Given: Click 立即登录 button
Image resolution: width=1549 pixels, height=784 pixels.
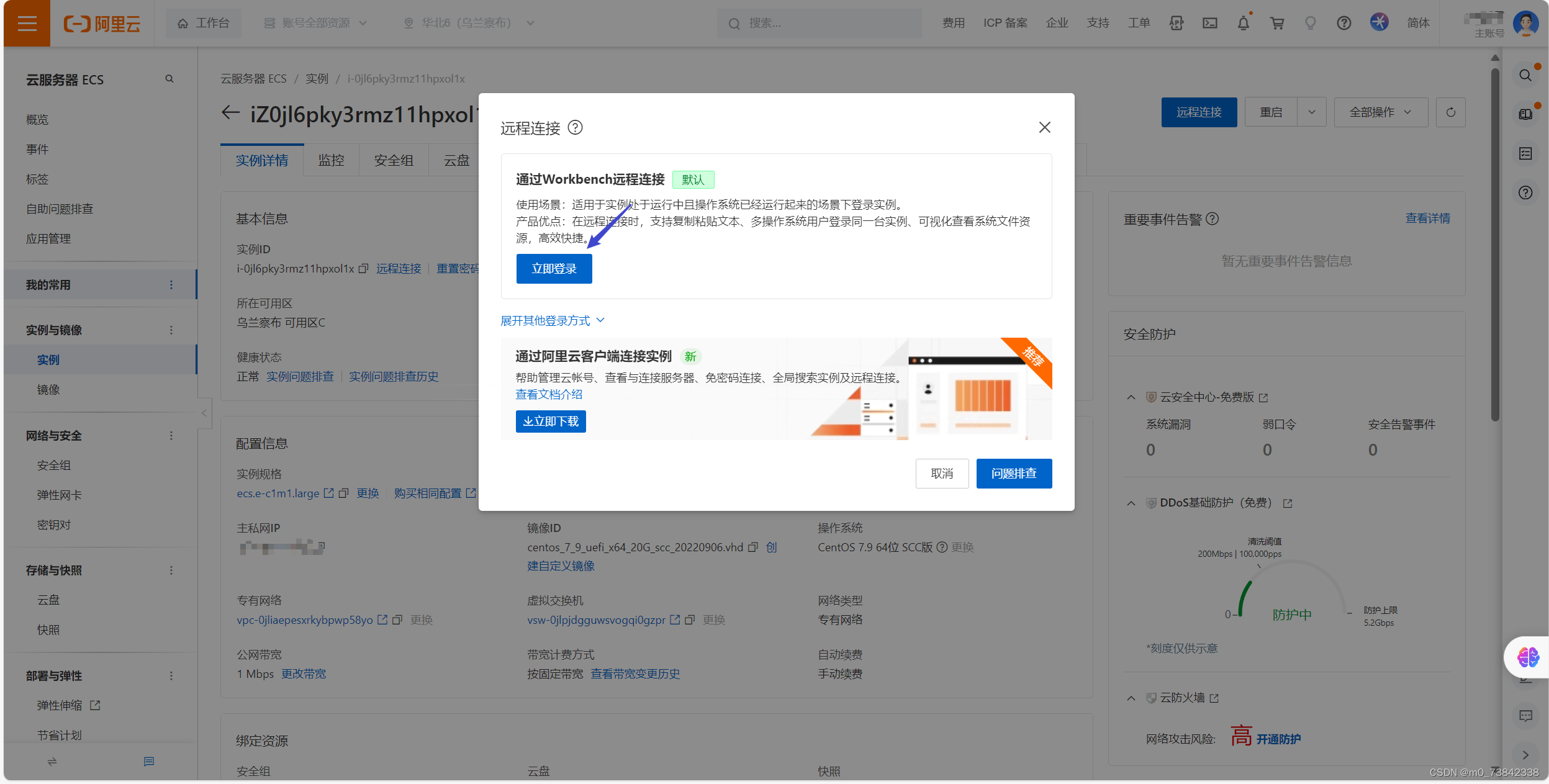Looking at the screenshot, I should tap(554, 269).
